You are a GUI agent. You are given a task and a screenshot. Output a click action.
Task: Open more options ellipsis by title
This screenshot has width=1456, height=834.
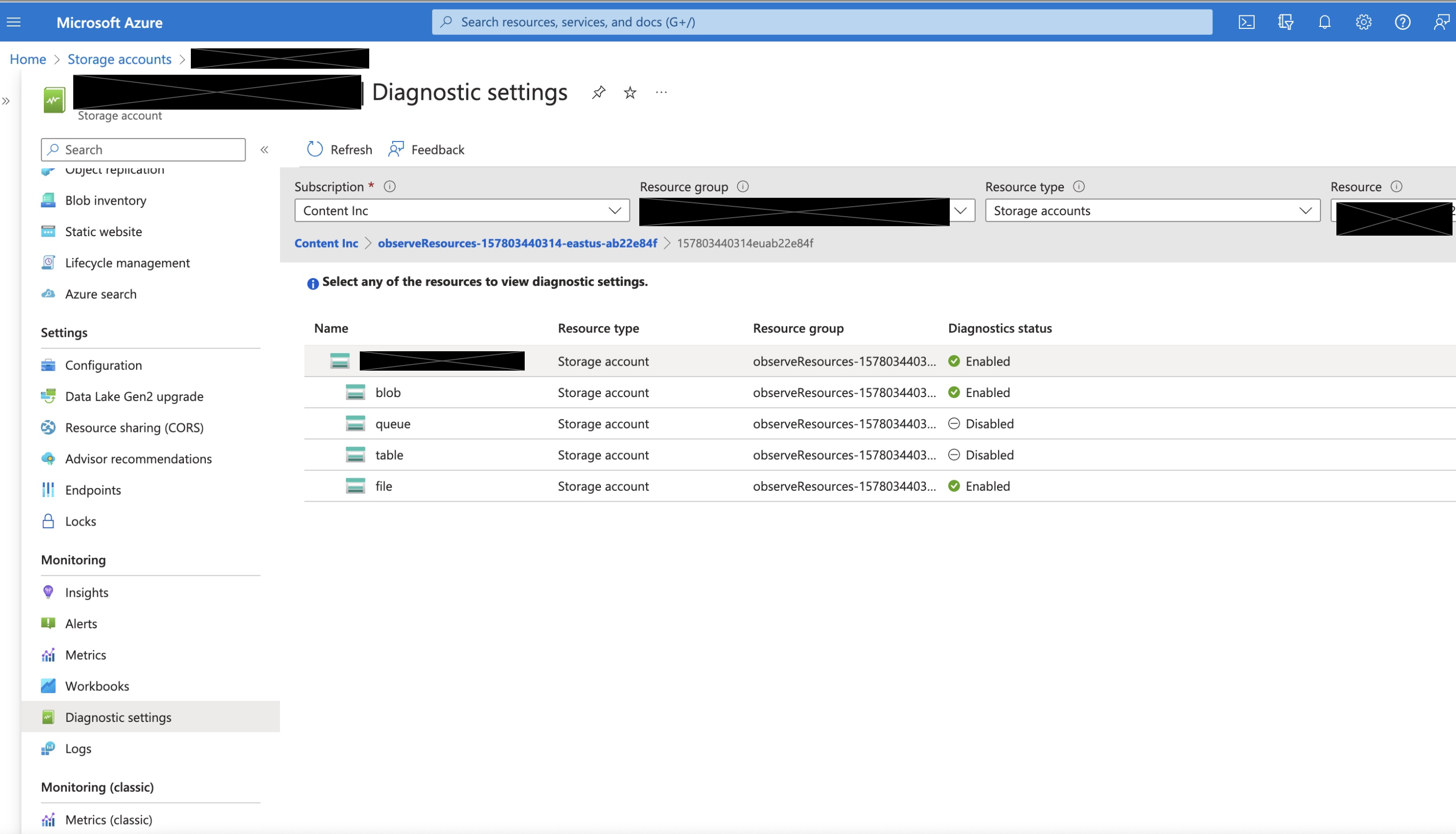(661, 92)
